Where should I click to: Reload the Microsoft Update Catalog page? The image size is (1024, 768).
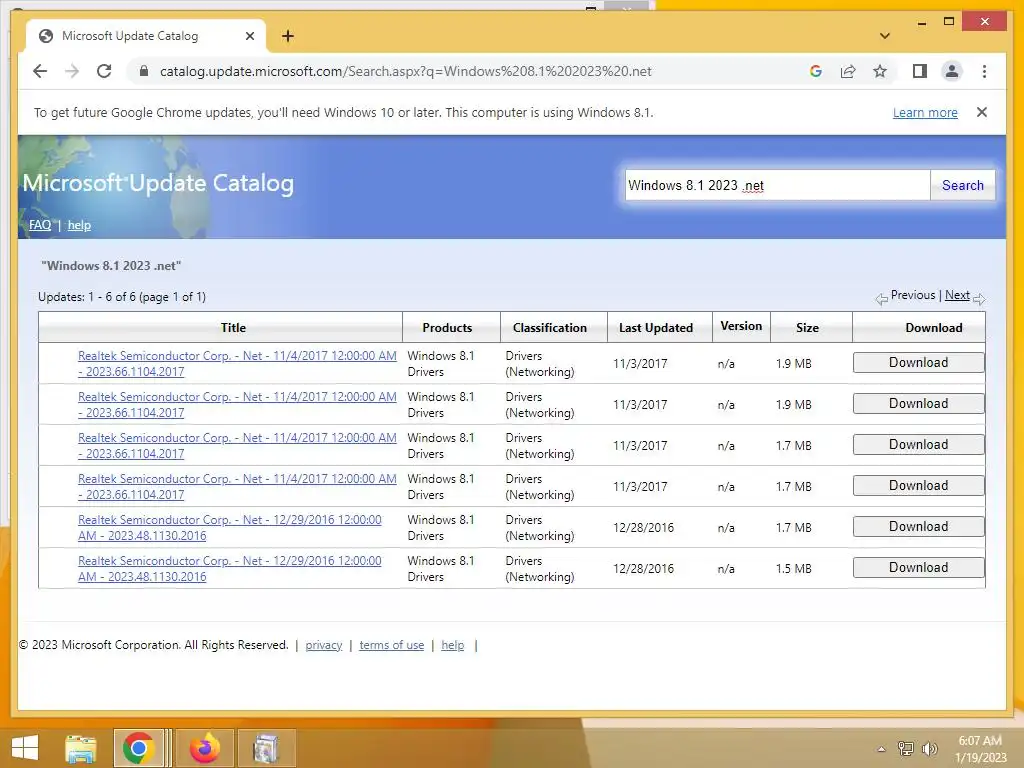click(x=104, y=71)
